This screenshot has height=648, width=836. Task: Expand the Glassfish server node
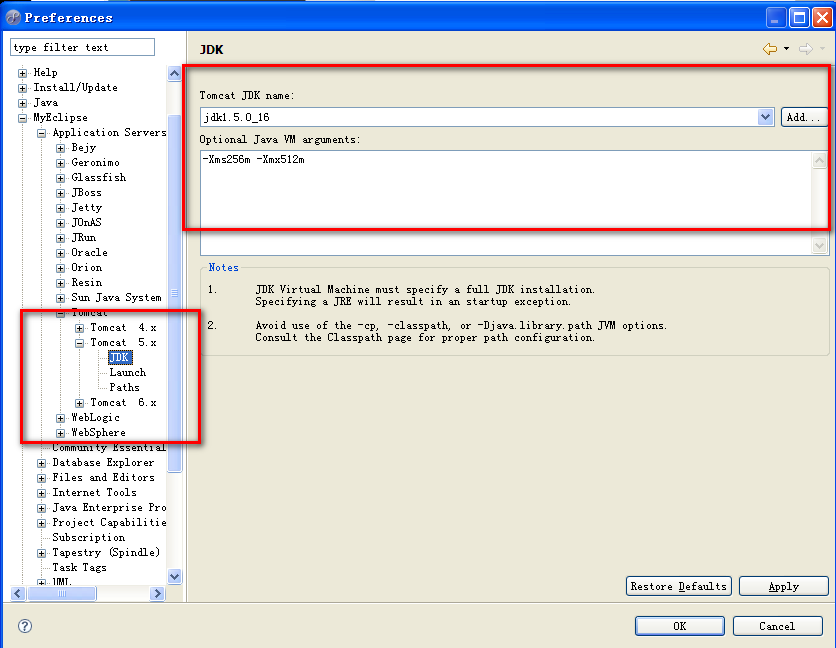point(61,178)
